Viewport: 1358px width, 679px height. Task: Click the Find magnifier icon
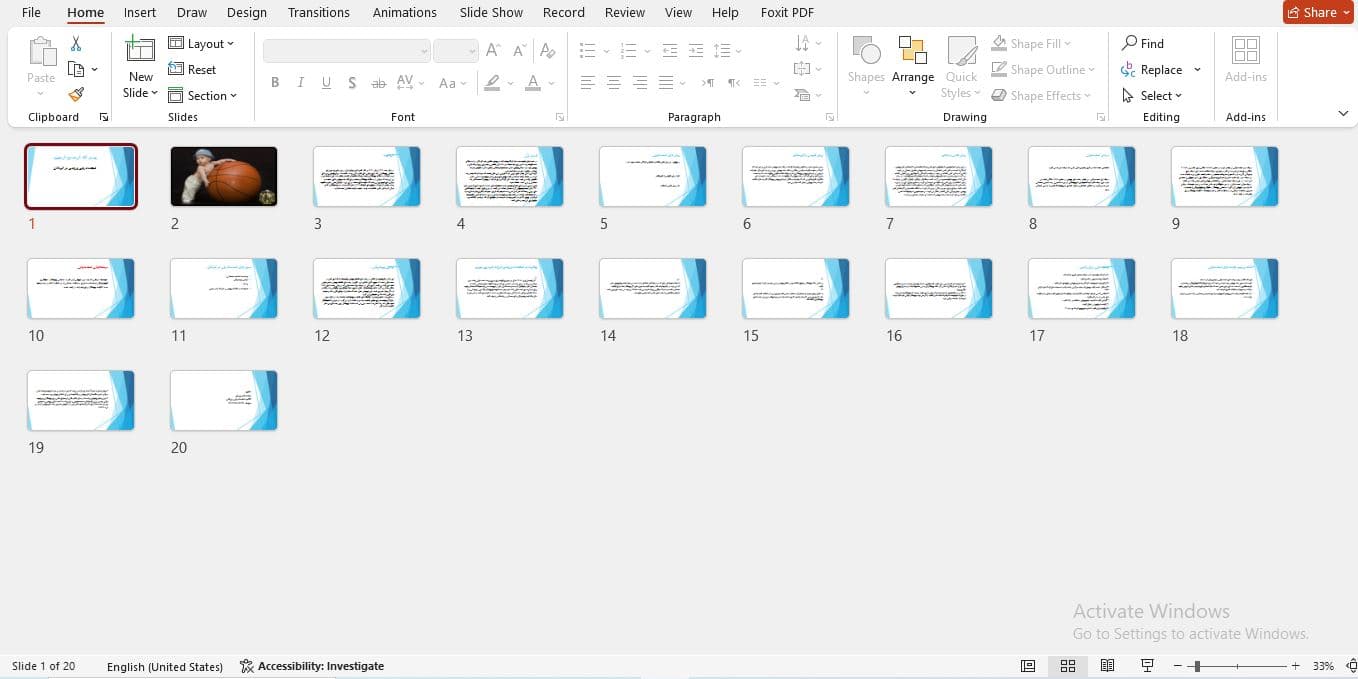[x=1129, y=43]
